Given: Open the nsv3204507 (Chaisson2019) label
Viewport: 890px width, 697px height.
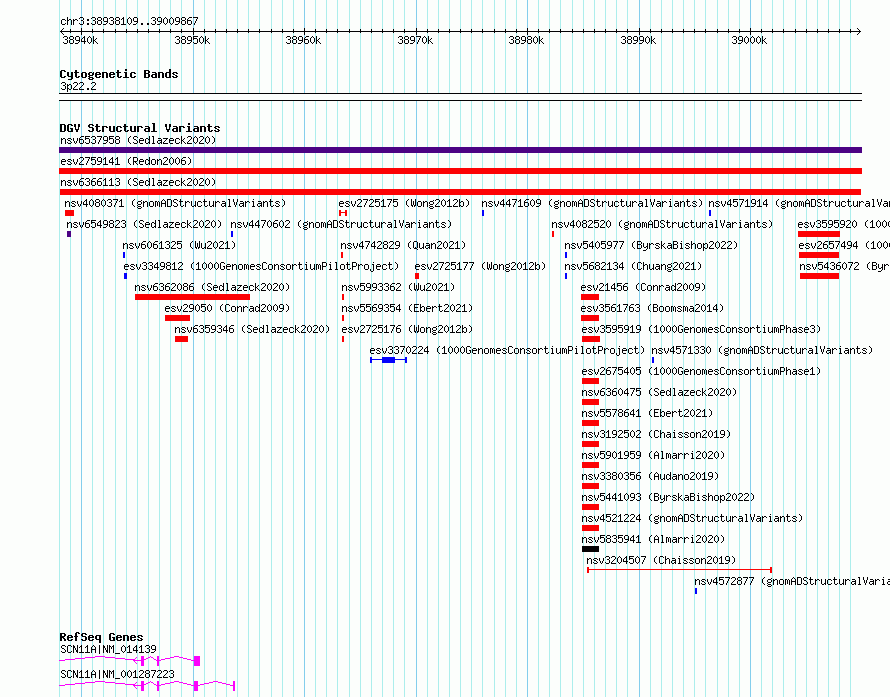Looking at the screenshot, I should (x=661, y=560).
